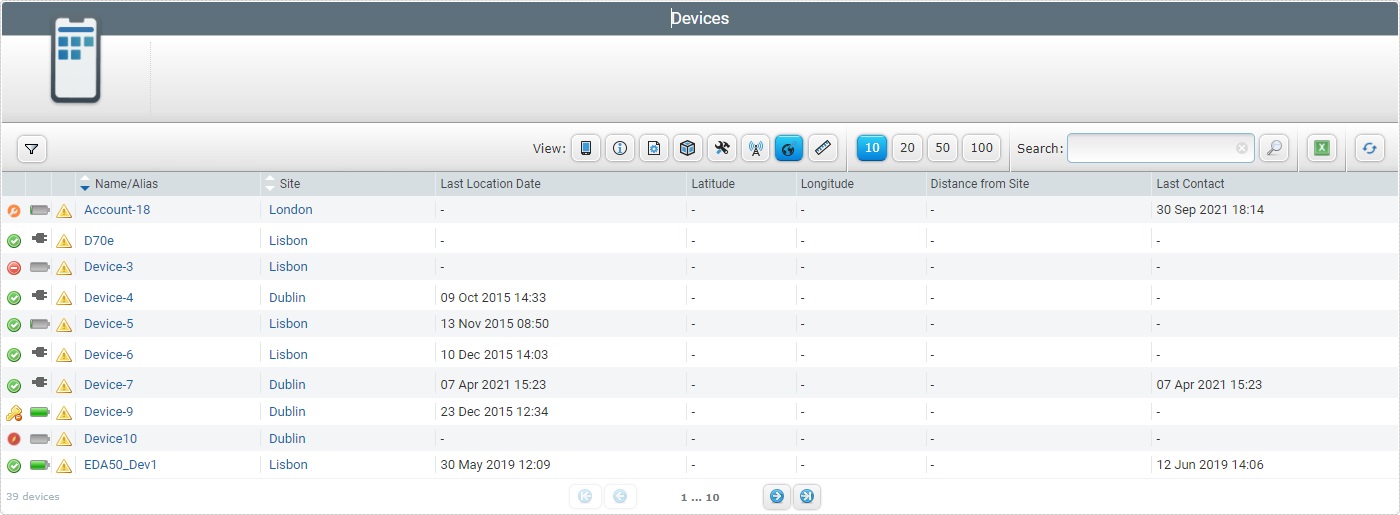Go to the last page

(807, 496)
